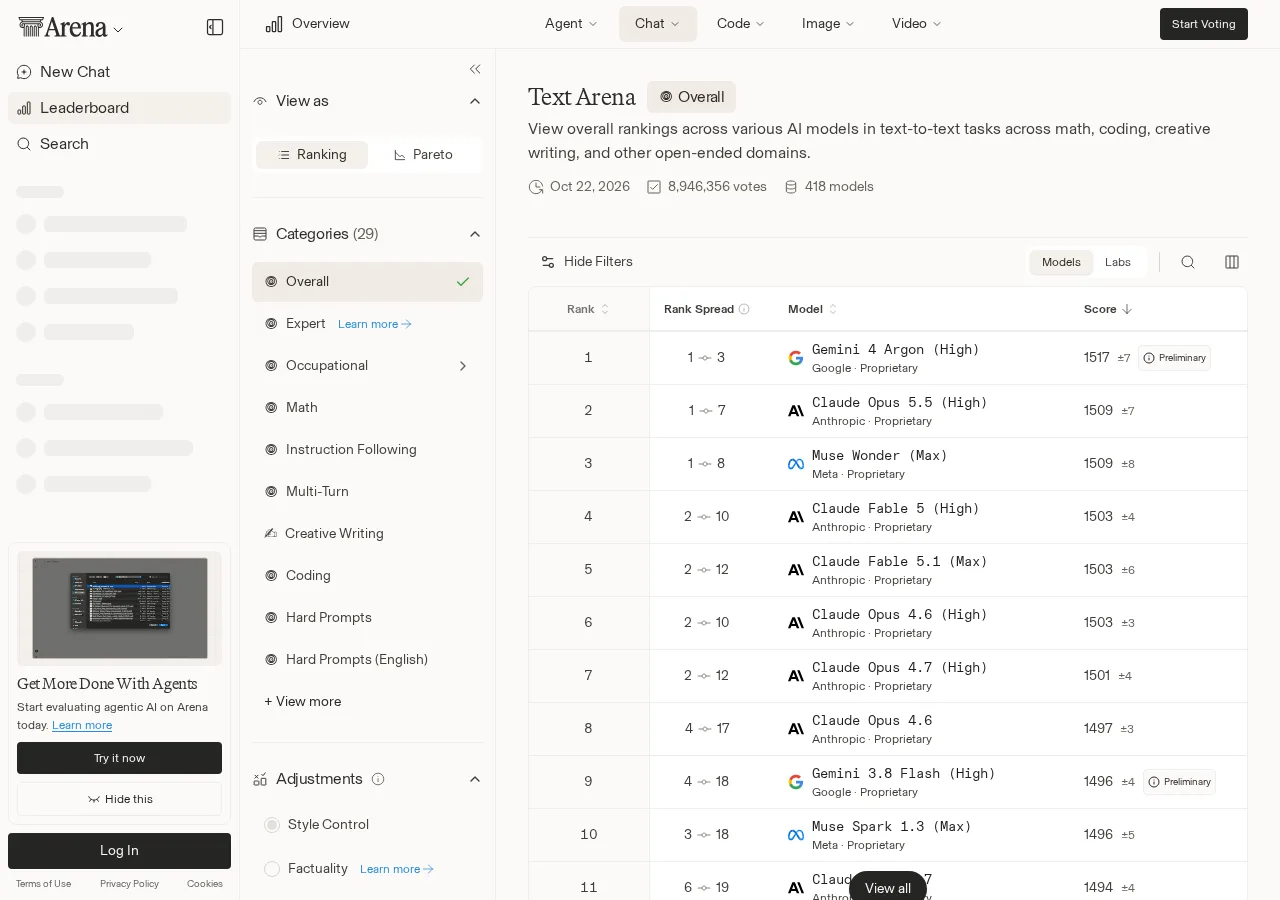1280x900 pixels.
Task: Switch view to Pareto
Action: [x=424, y=155]
